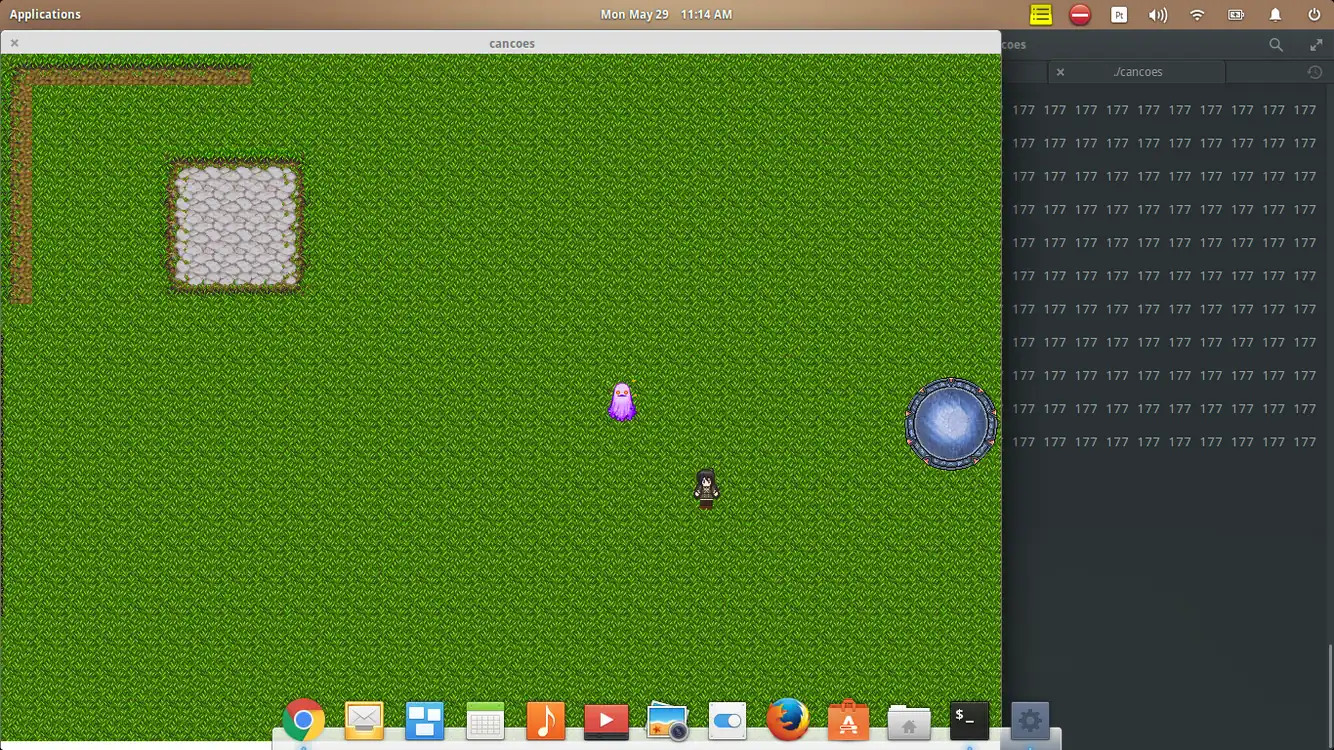Open the sound volume indicator
This screenshot has height=750, width=1334.
(x=1158, y=15)
